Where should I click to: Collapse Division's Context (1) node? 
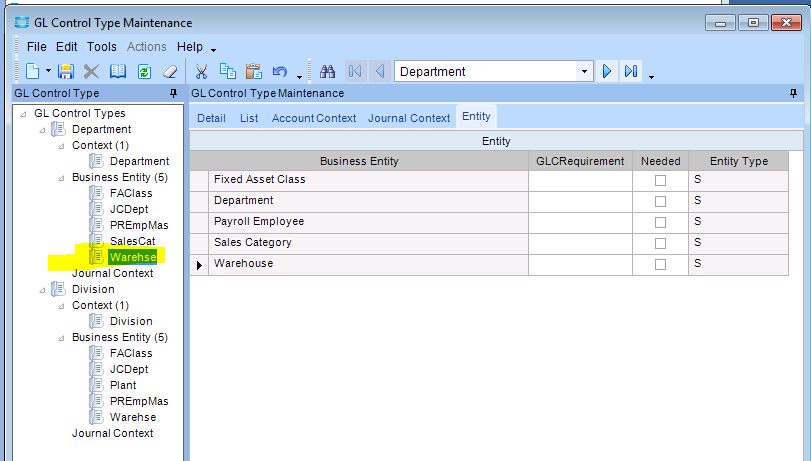[x=62, y=306]
